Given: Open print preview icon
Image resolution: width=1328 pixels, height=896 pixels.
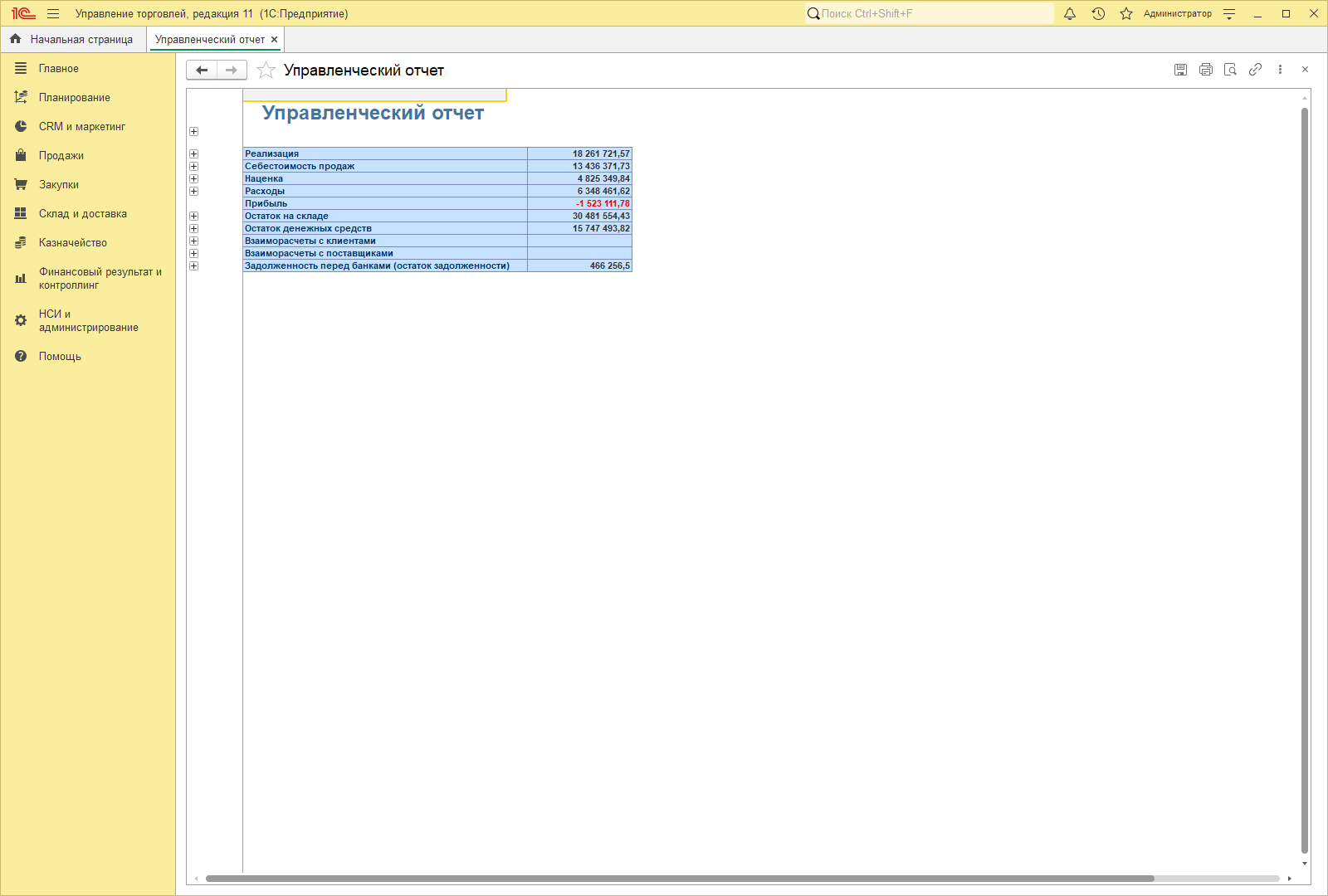Looking at the screenshot, I should point(1230,70).
